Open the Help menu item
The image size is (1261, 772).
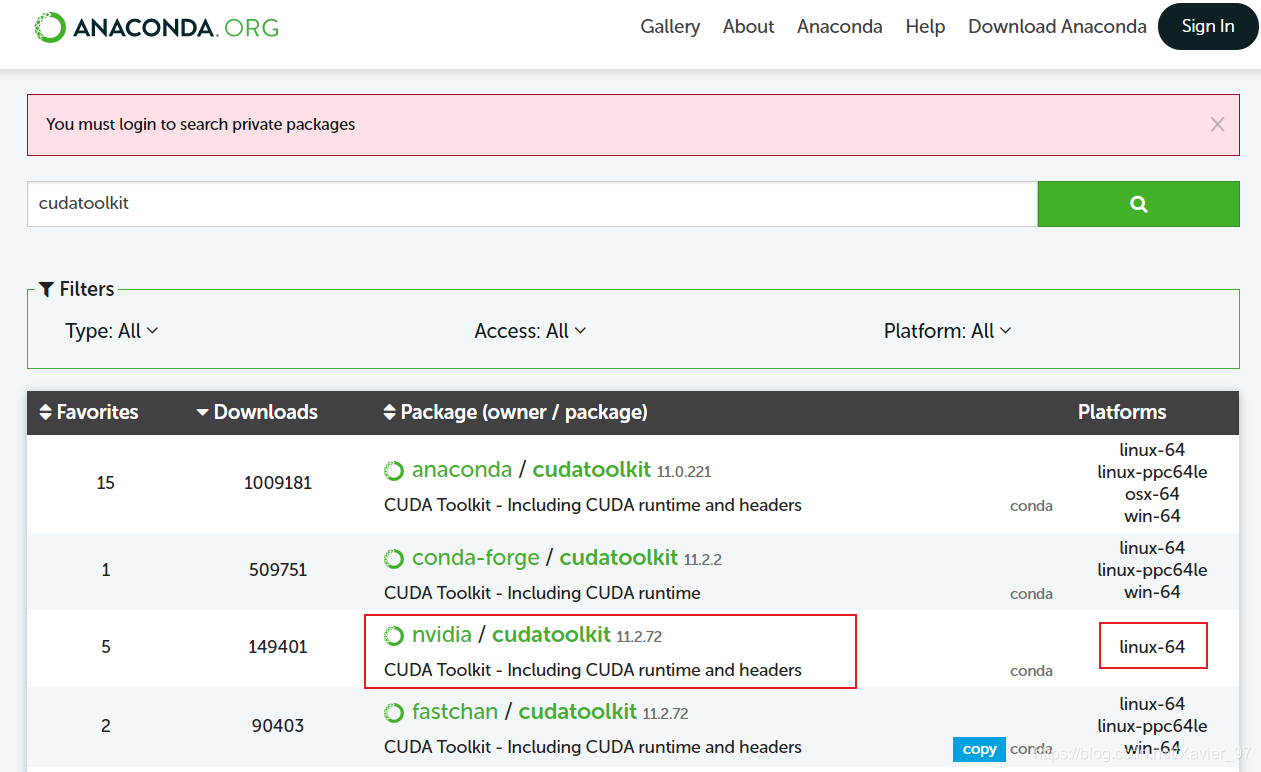point(925,27)
